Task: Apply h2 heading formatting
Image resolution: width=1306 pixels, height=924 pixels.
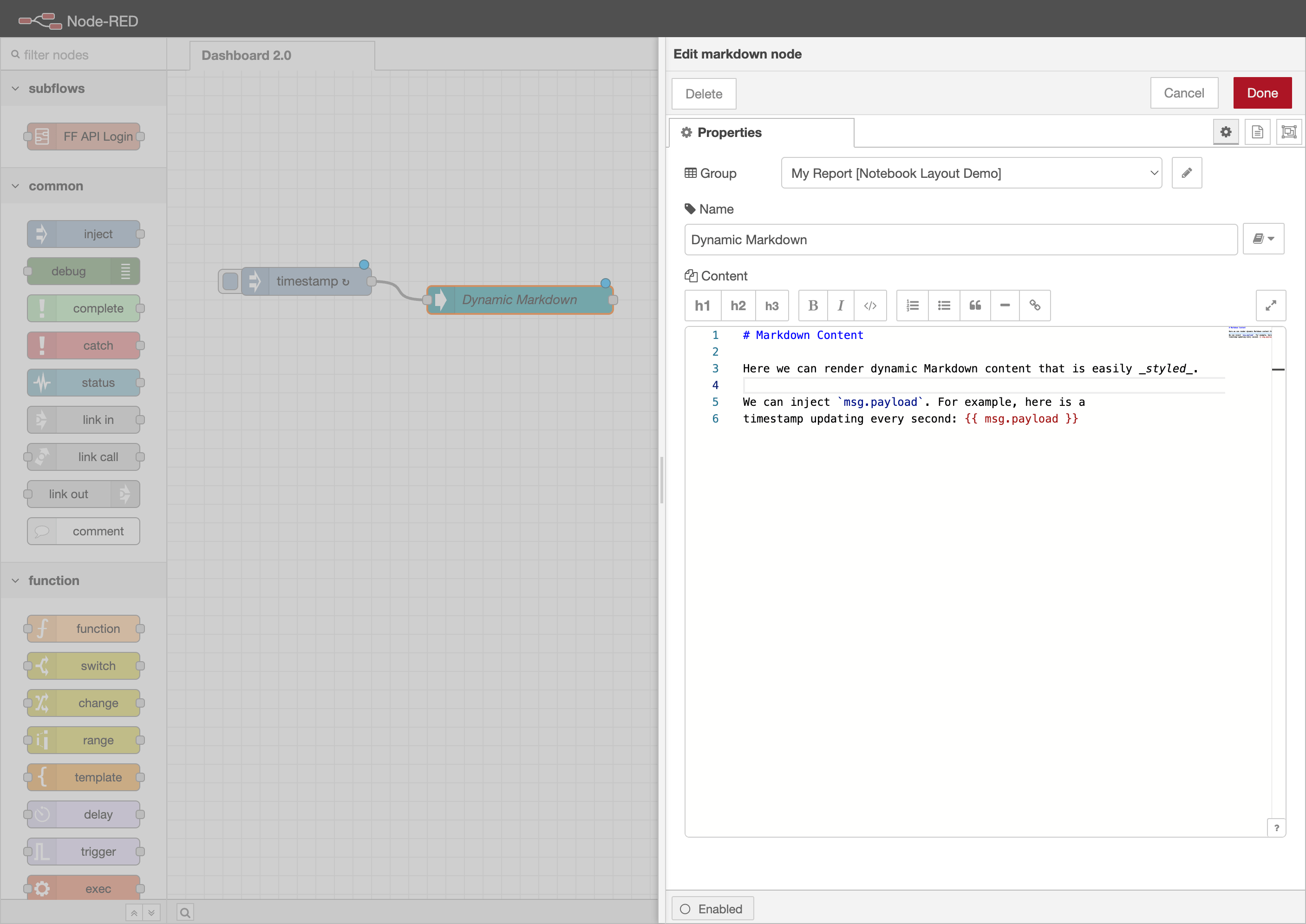Action: coord(738,306)
